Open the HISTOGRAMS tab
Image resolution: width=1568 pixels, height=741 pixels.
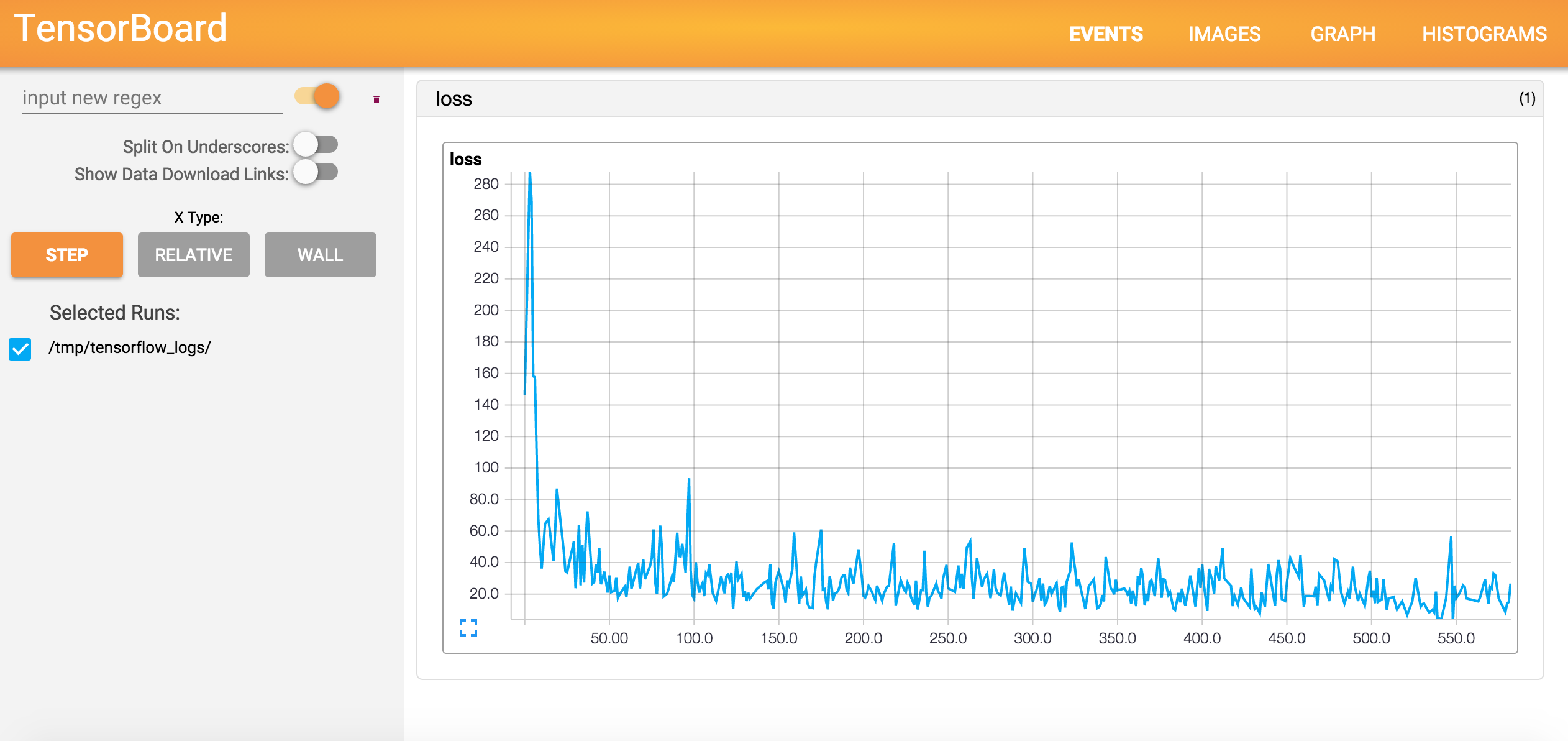pyautogui.click(x=1484, y=34)
